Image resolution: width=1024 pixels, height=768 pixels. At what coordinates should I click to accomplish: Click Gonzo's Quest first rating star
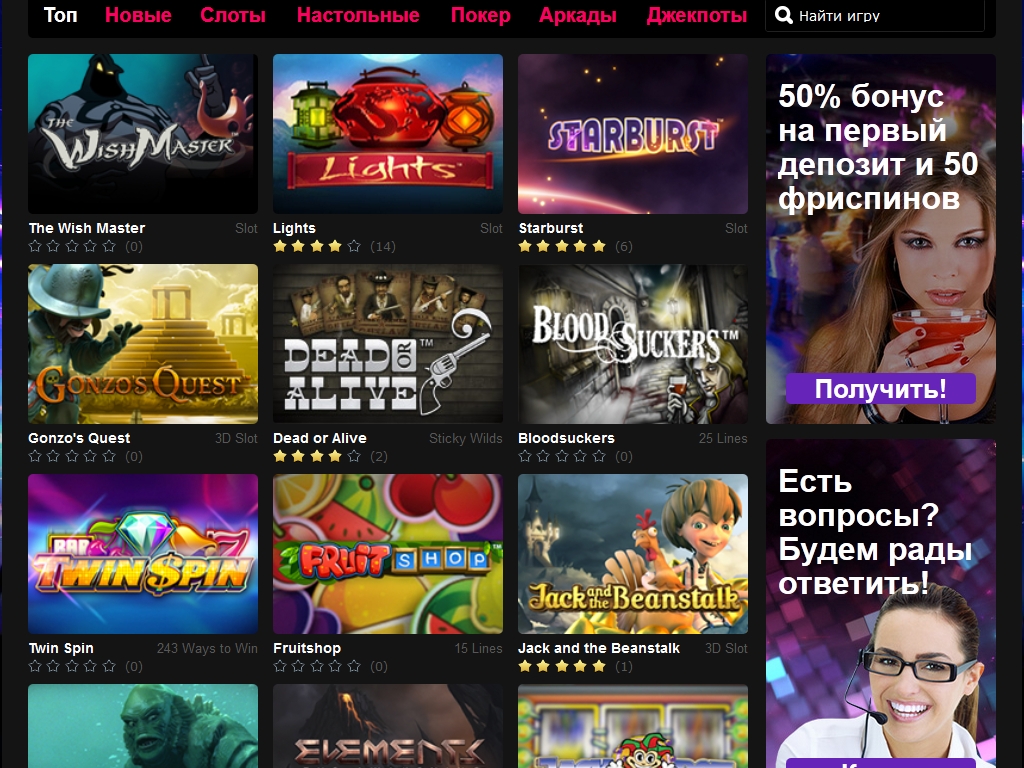[35, 456]
